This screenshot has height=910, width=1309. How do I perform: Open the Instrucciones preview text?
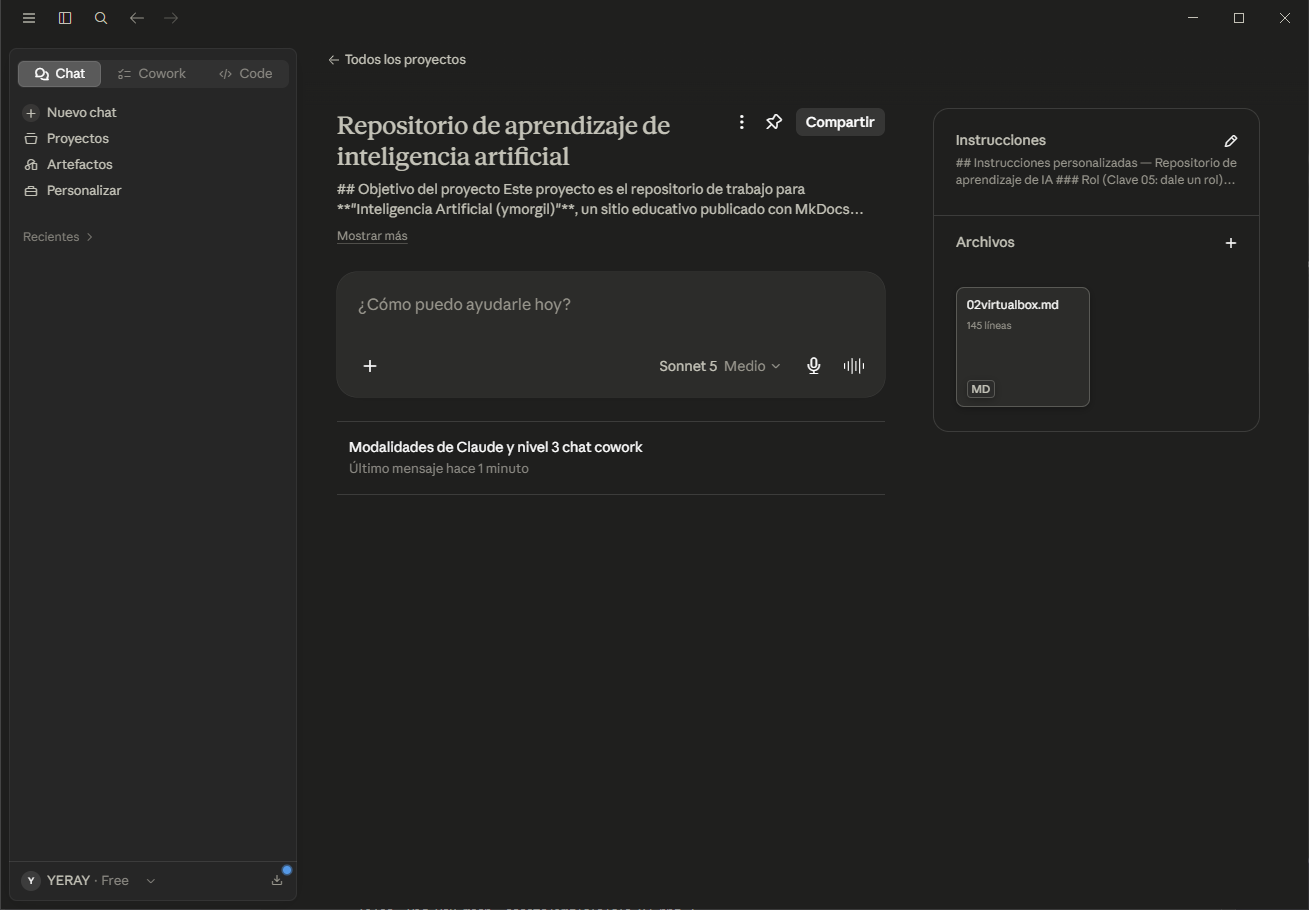[1096, 172]
